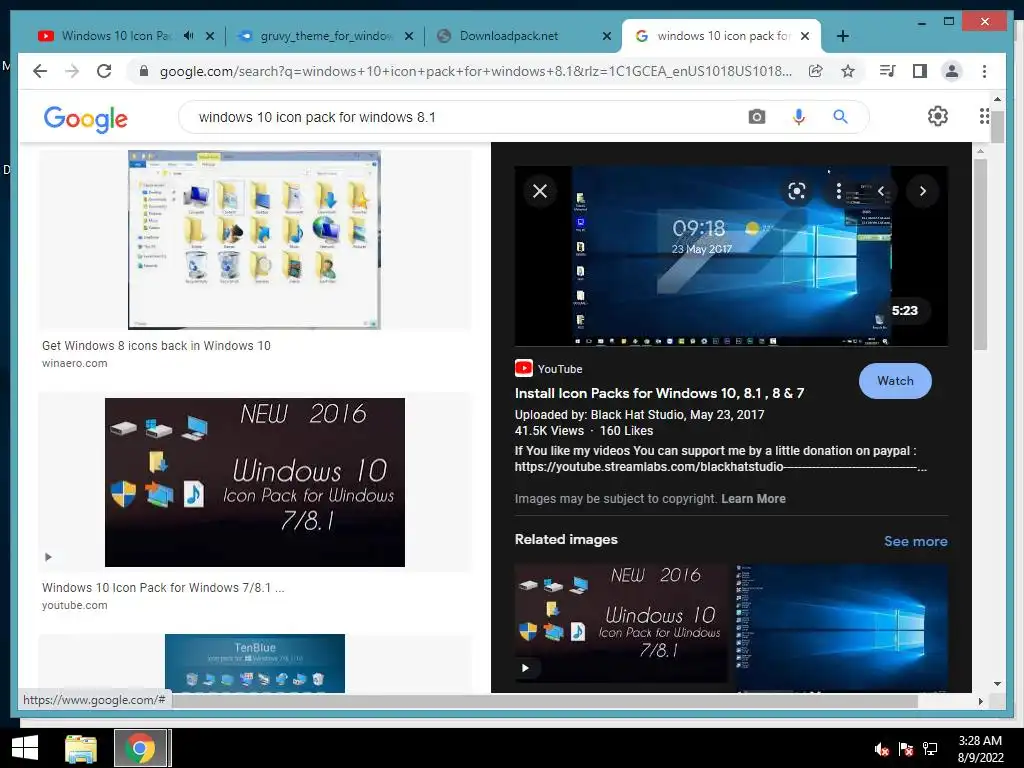This screenshot has width=1024, height=768.
Task: Switch to Windows 10 Icon Pack YouTube tab
Action: click(x=118, y=36)
